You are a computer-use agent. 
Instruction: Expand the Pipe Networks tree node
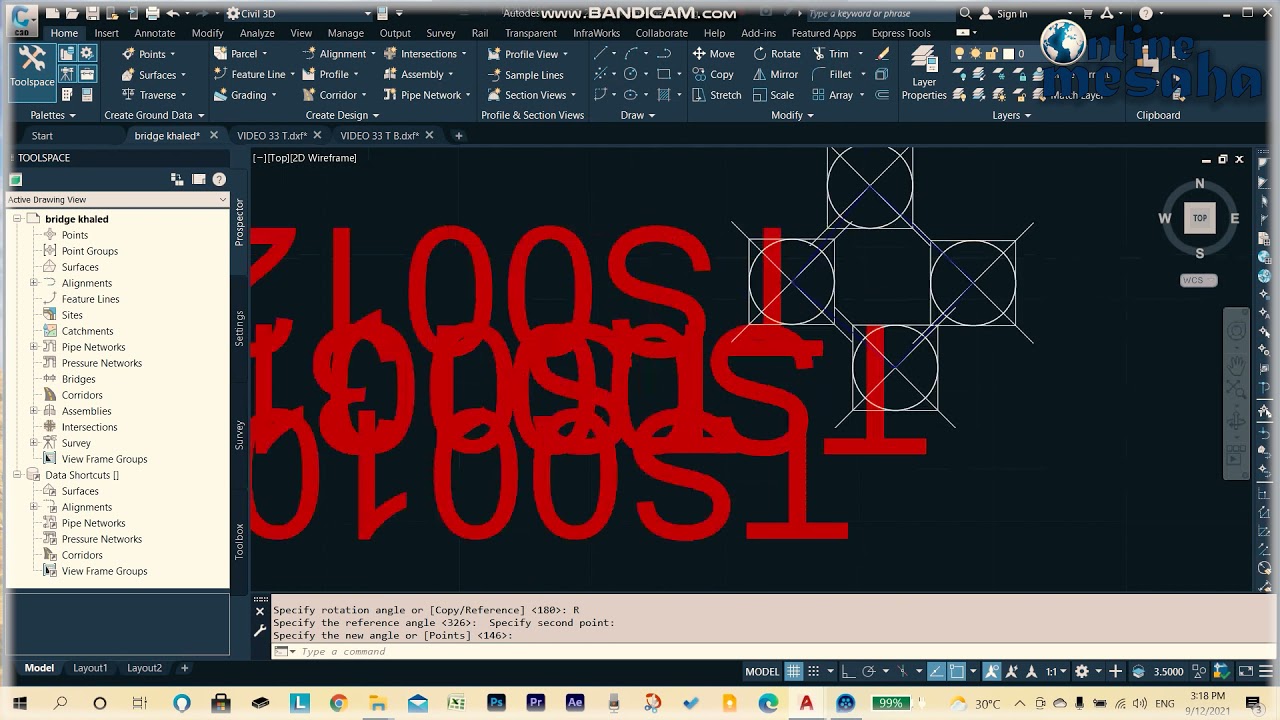pyautogui.click(x=34, y=347)
